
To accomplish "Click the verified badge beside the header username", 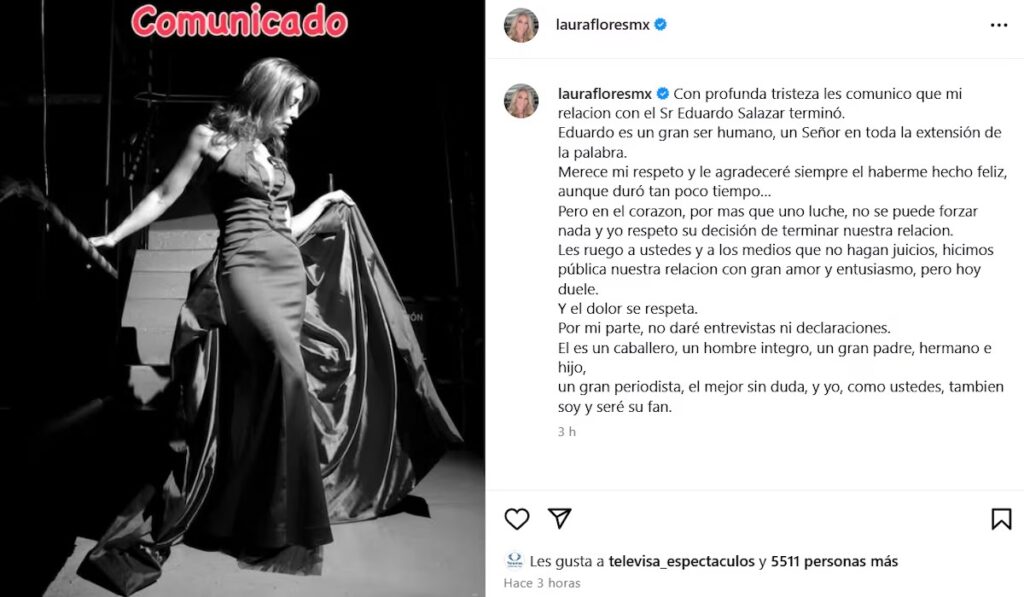I will pos(660,25).
